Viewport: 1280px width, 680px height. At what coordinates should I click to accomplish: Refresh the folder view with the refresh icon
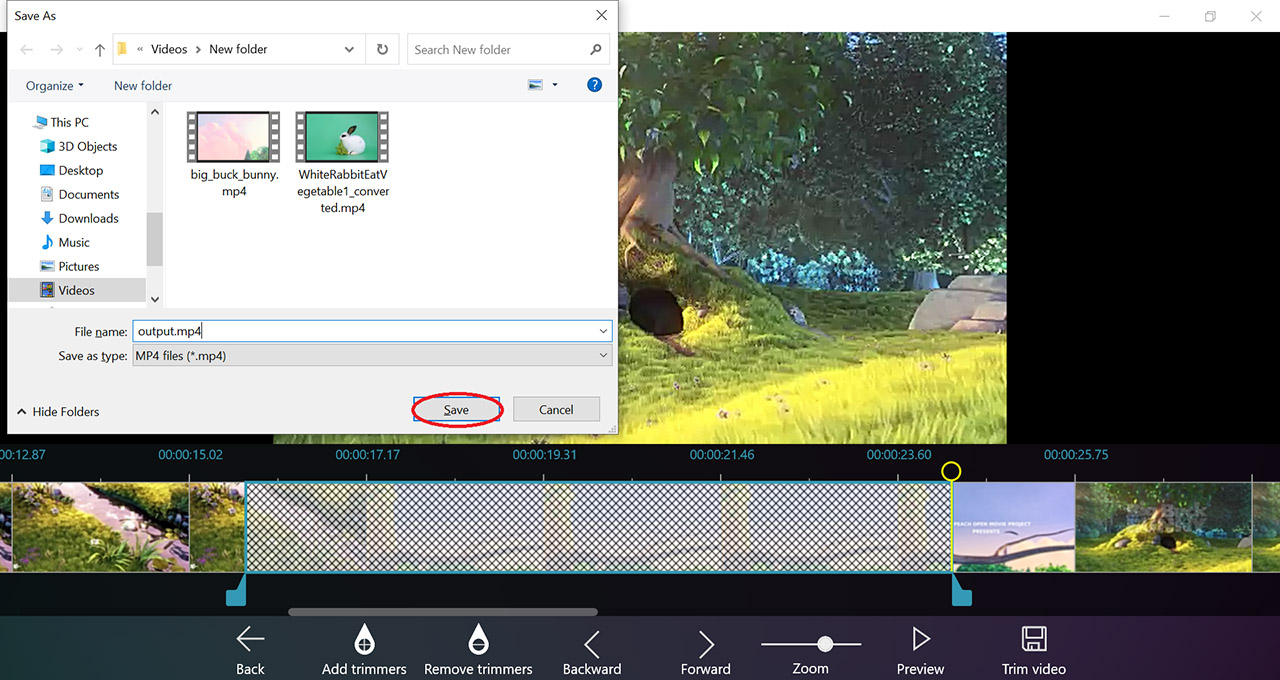[x=382, y=48]
